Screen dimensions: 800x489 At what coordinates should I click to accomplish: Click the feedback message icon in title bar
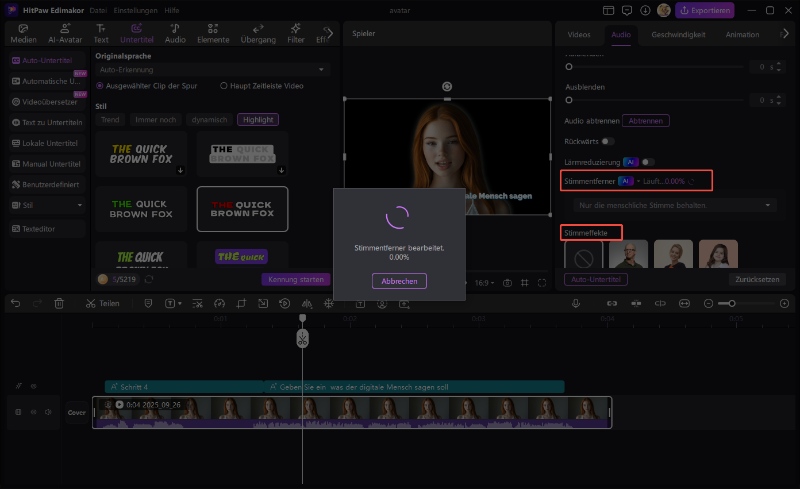pos(627,10)
